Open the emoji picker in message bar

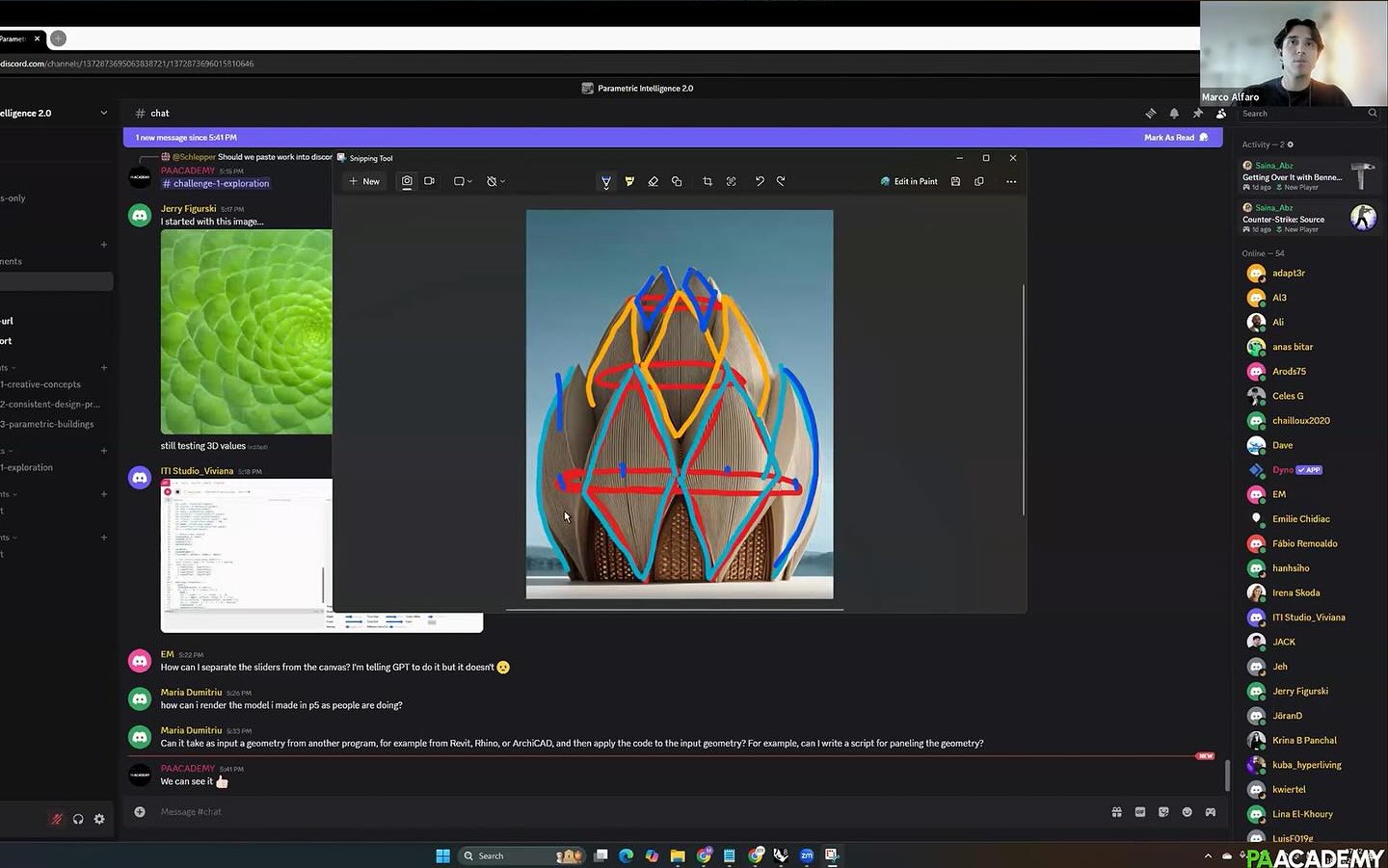point(1187,812)
